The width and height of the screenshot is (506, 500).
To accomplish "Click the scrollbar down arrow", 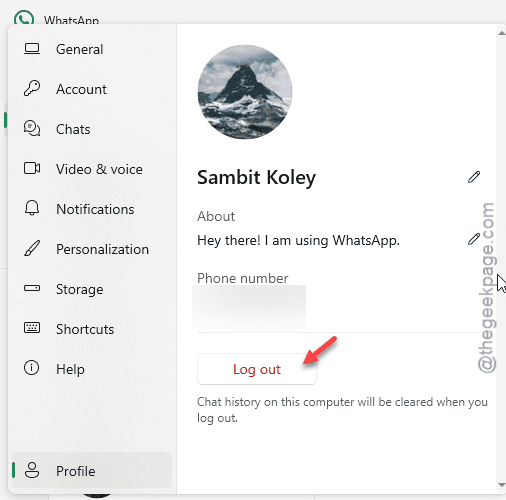I will [502, 485].
